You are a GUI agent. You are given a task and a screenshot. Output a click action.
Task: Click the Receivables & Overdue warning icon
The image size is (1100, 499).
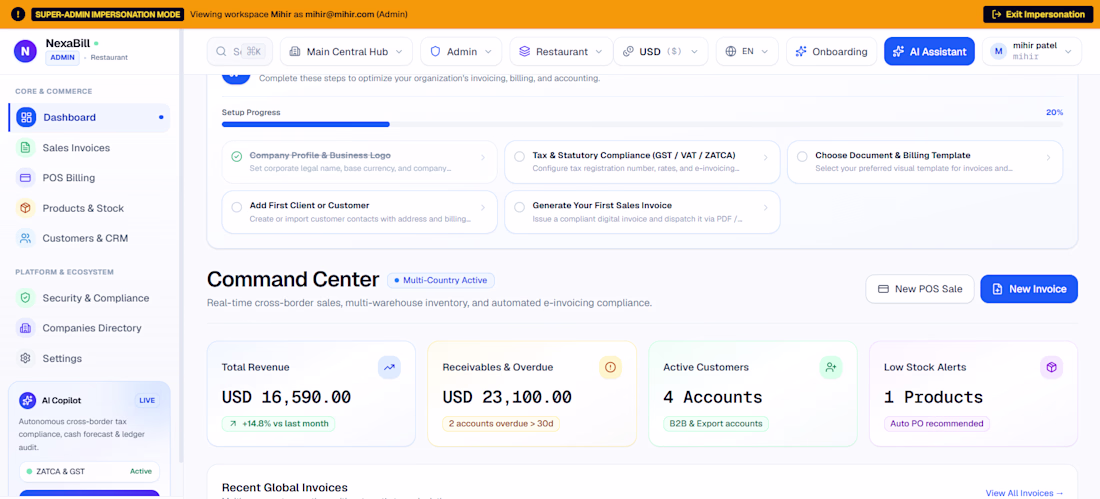[x=610, y=367]
